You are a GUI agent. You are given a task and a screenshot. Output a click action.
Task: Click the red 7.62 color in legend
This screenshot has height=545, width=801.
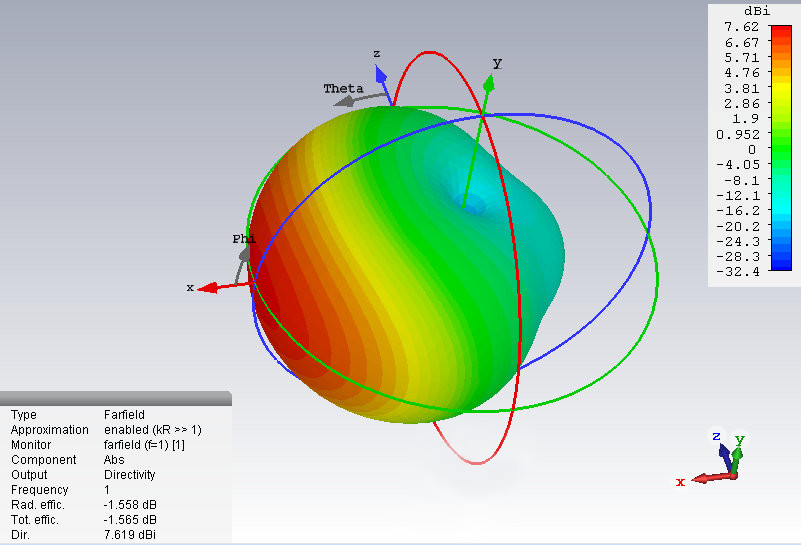coord(780,28)
